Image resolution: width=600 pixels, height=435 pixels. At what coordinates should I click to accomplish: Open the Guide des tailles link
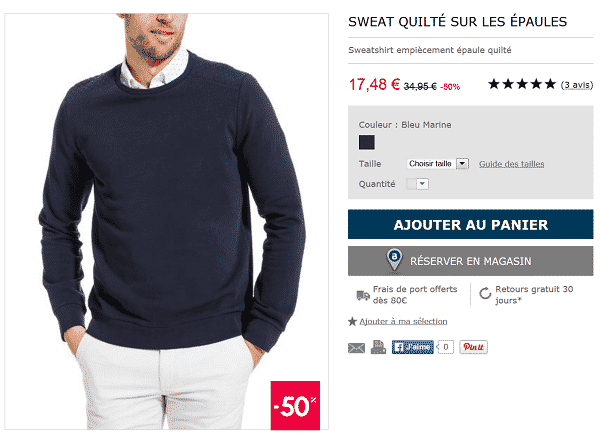tap(511, 164)
